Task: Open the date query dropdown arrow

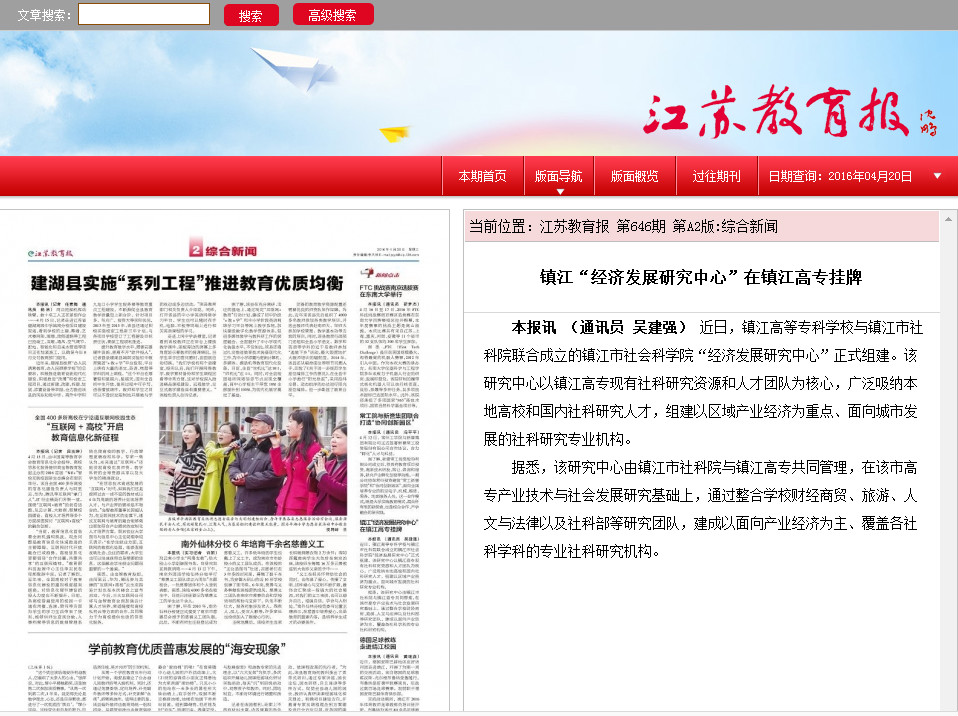Action: point(936,176)
